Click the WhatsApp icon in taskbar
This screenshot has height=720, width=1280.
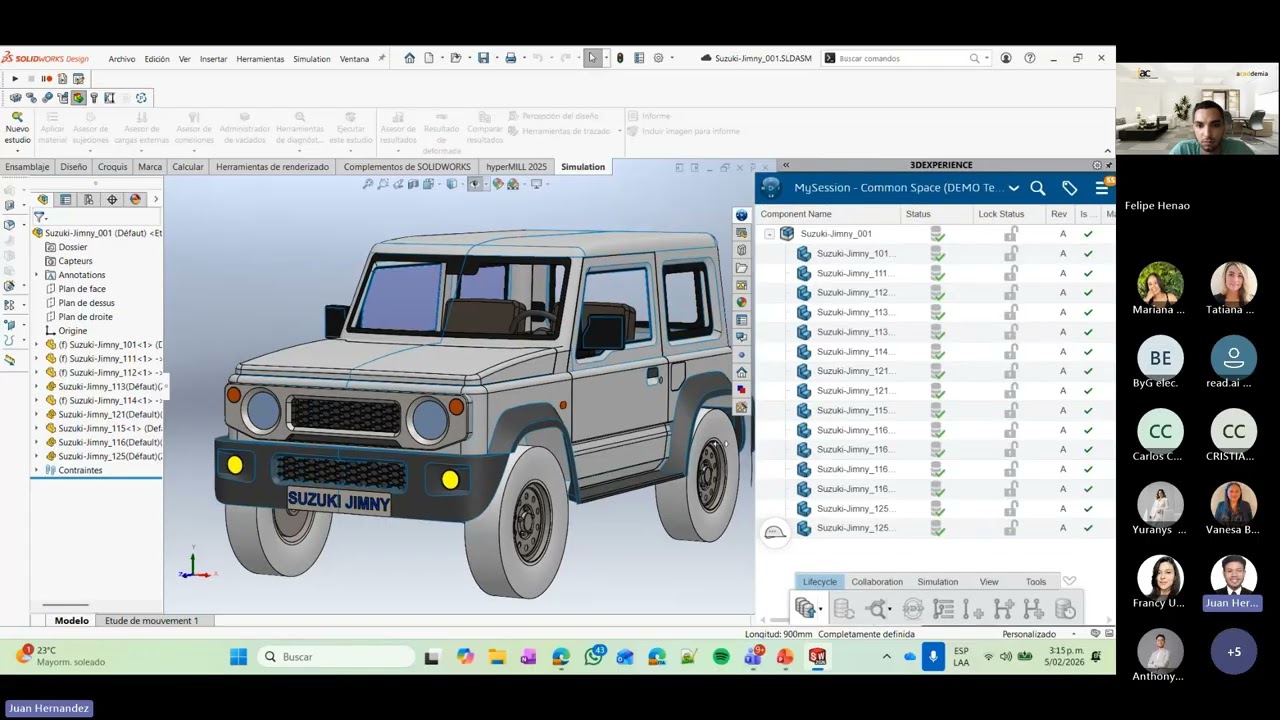pyautogui.click(x=594, y=657)
